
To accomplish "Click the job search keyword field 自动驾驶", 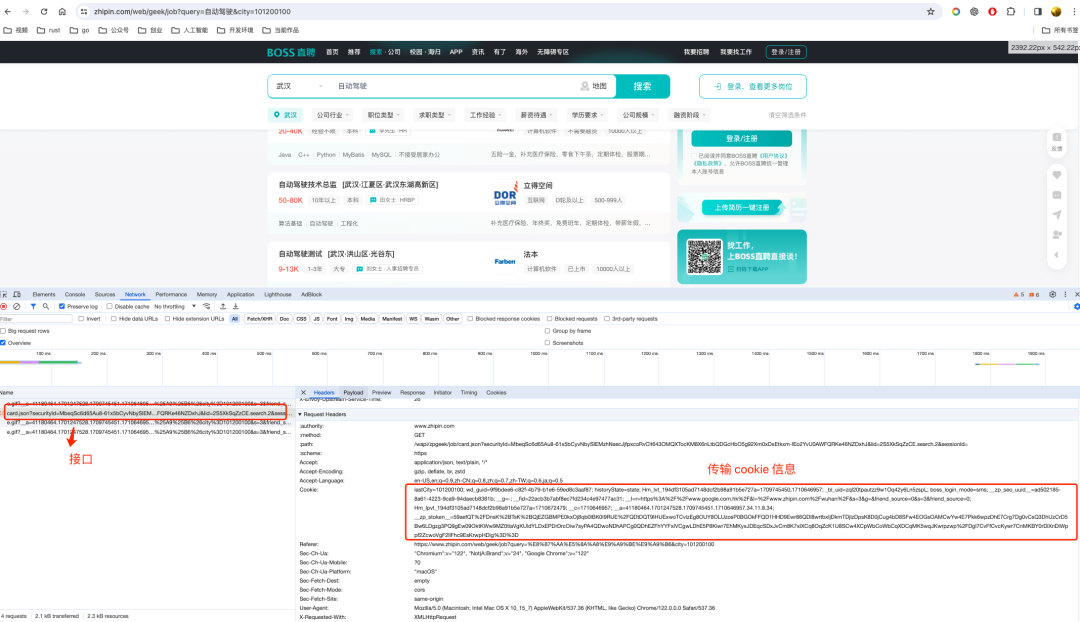I will coord(455,86).
